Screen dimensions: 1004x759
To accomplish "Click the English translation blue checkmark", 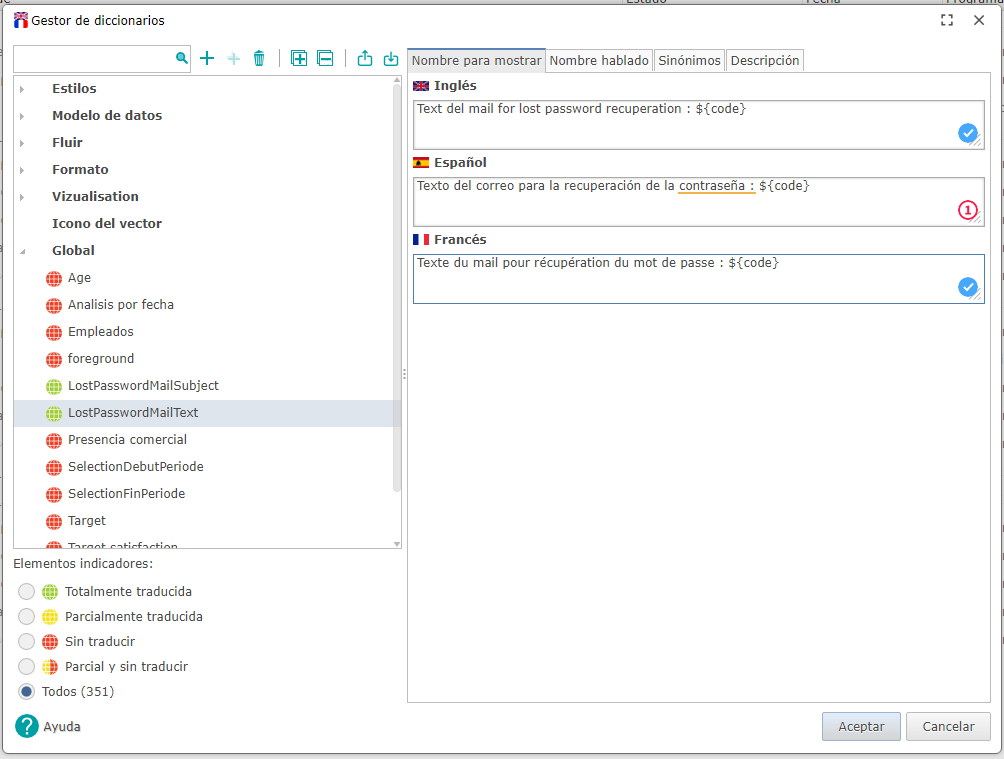I will pyautogui.click(x=967, y=133).
